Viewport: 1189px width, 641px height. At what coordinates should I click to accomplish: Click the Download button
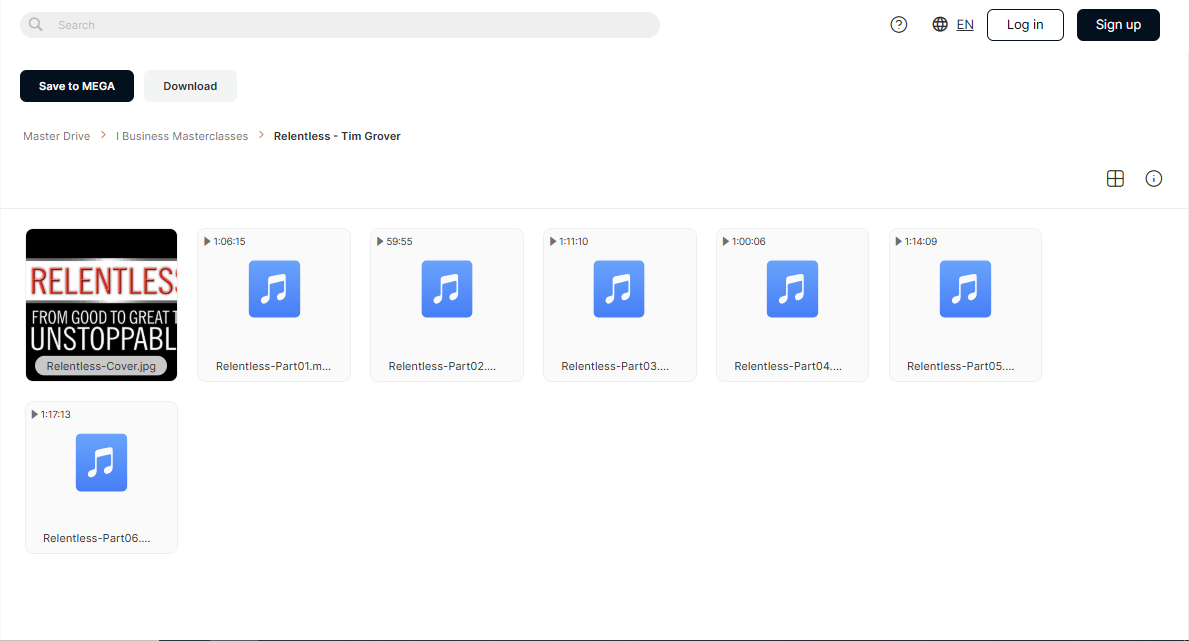pos(190,86)
